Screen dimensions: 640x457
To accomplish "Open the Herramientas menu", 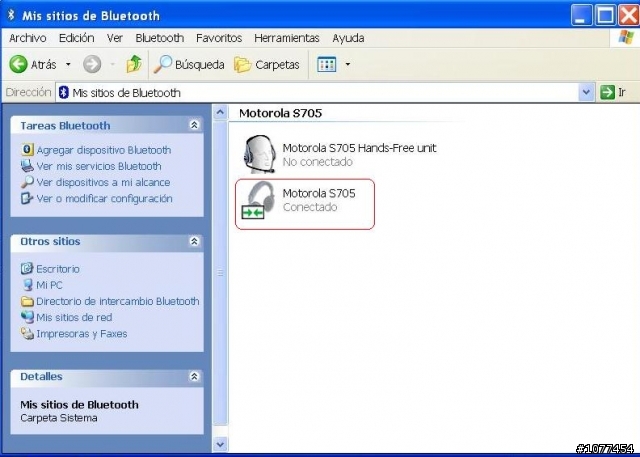I will (x=287, y=38).
